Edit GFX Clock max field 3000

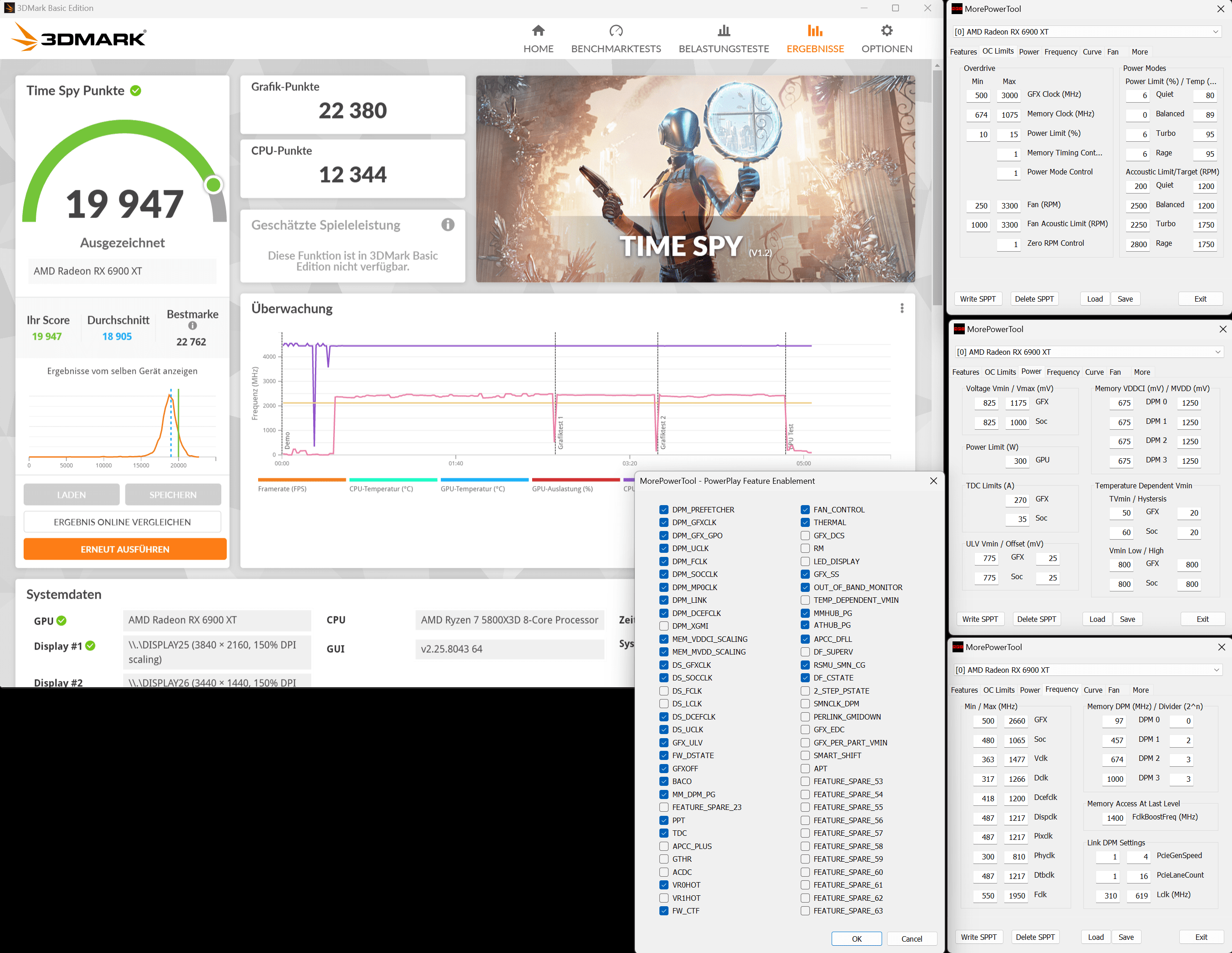pos(1008,95)
